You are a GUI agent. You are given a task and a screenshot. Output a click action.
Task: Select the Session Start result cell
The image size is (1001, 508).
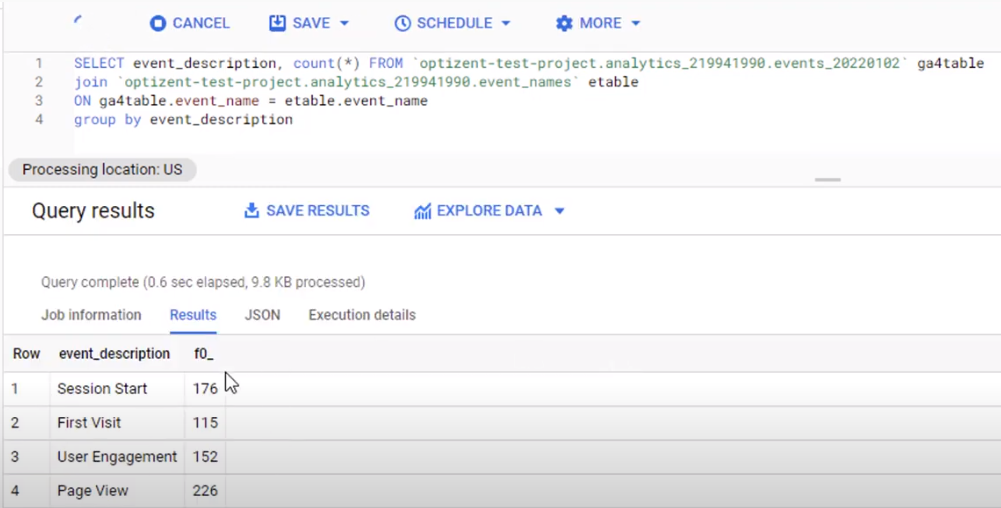[102, 389]
